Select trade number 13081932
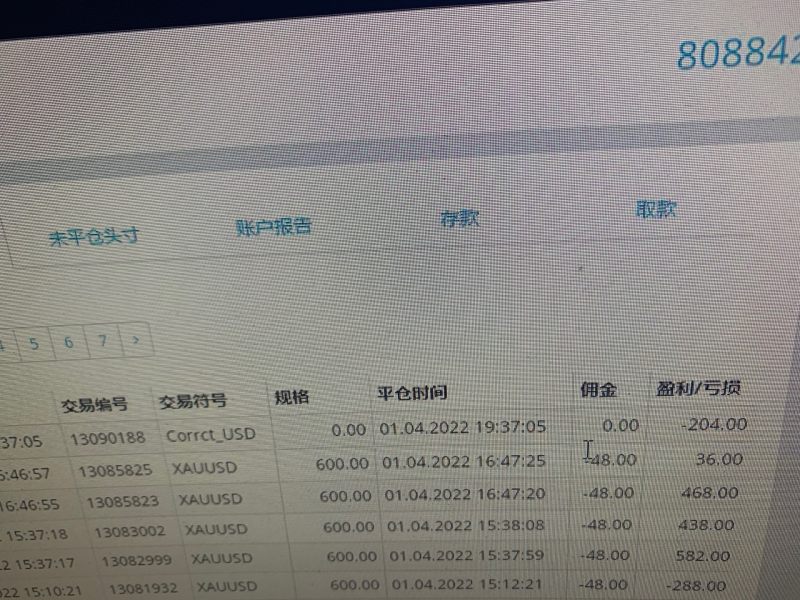The width and height of the screenshot is (800, 600). point(143,589)
